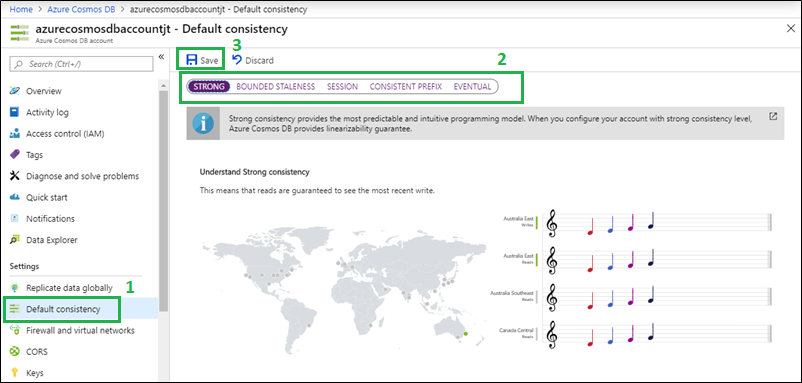The height and width of the screenshot is (383, 802).
Task: Click the Australia East Writes staff label
Action: click(518, 221)
